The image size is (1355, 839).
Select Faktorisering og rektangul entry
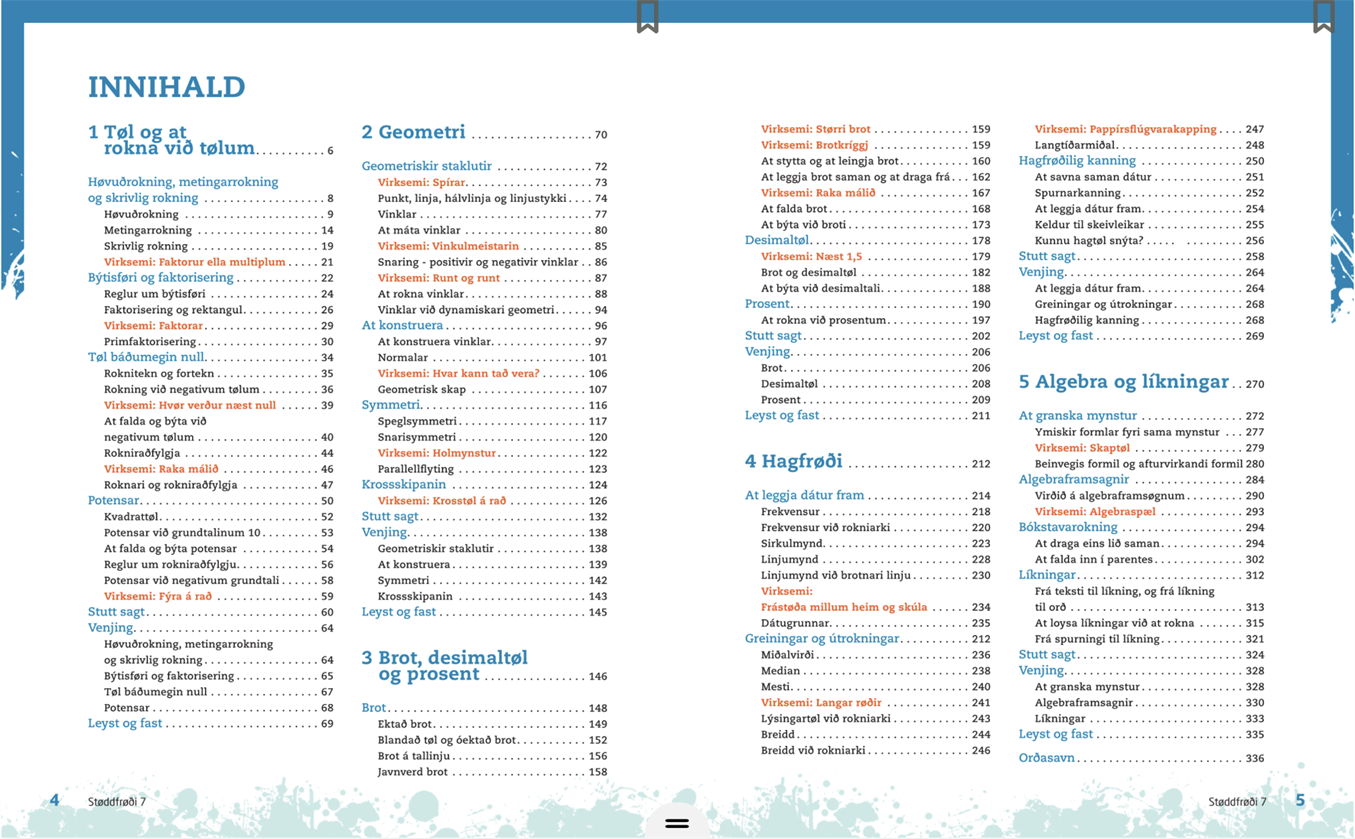tap(219, 310)
